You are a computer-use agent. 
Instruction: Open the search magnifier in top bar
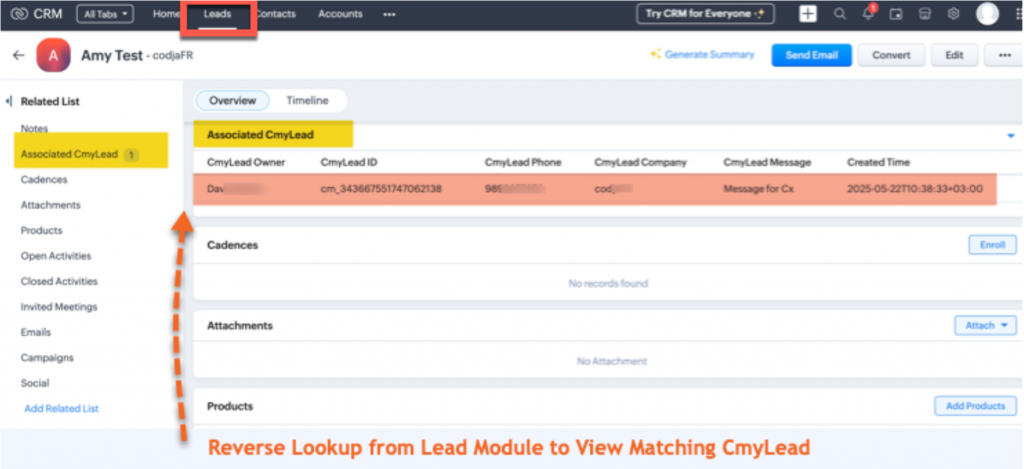point(840,14)
